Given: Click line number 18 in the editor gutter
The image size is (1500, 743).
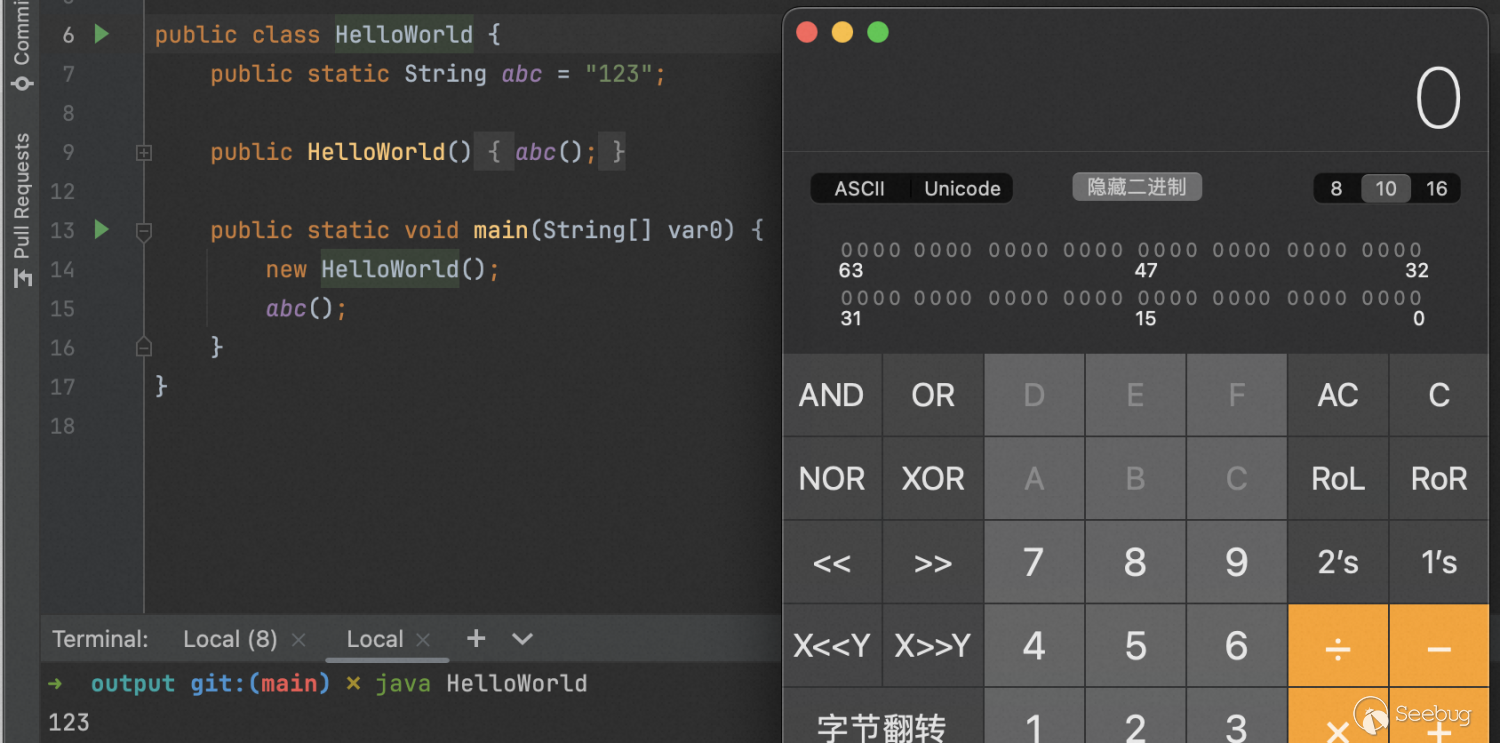Looking at the screenshot, I should point(62,426).
